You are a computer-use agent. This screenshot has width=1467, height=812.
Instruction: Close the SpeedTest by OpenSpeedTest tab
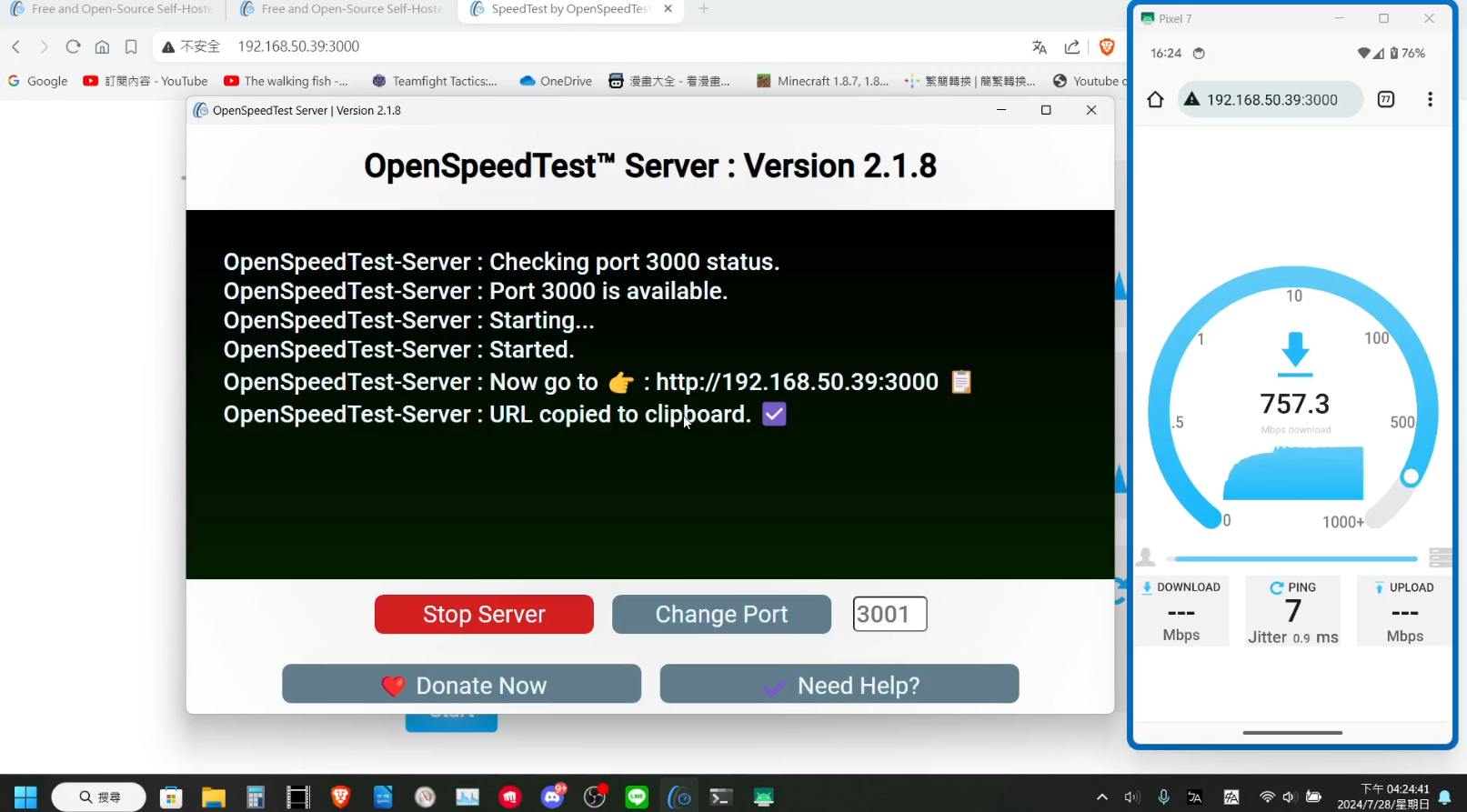tap(668, 9)
